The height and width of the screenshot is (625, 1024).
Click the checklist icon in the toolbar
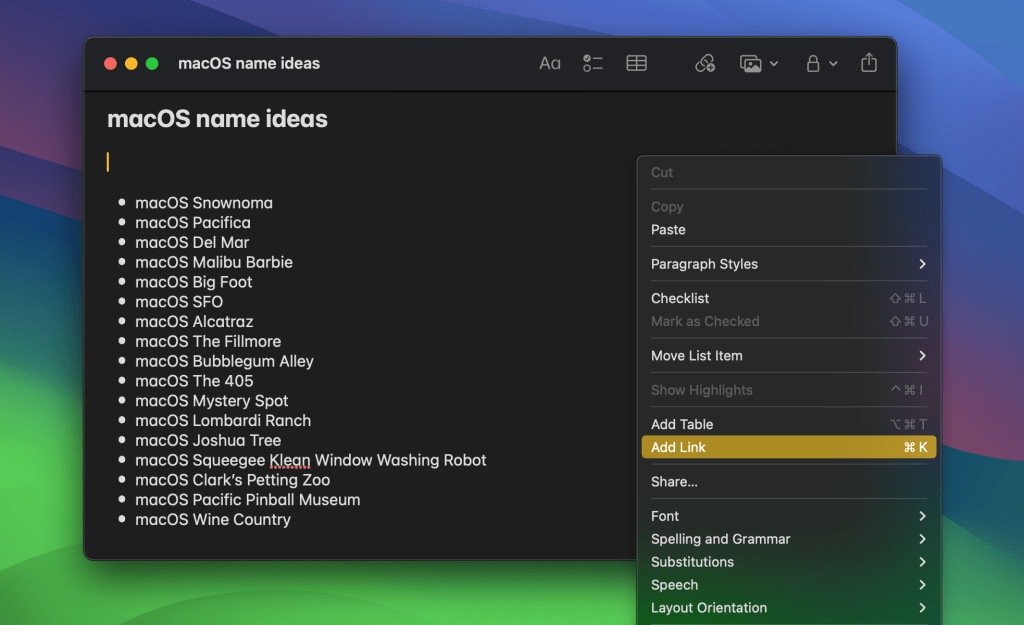pos(593,63)
